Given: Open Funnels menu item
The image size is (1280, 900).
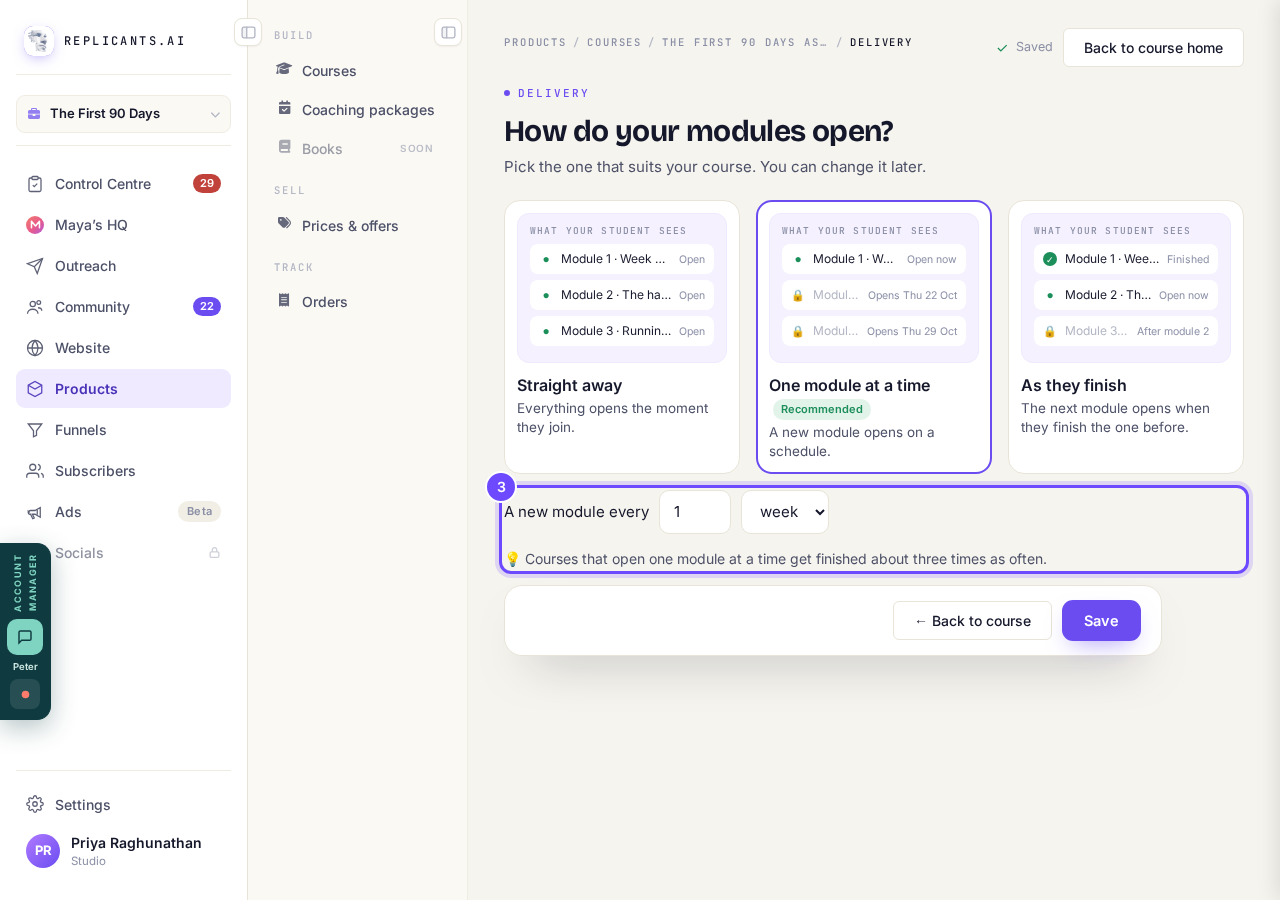Looking at the screenshot, I should [123, 430].
